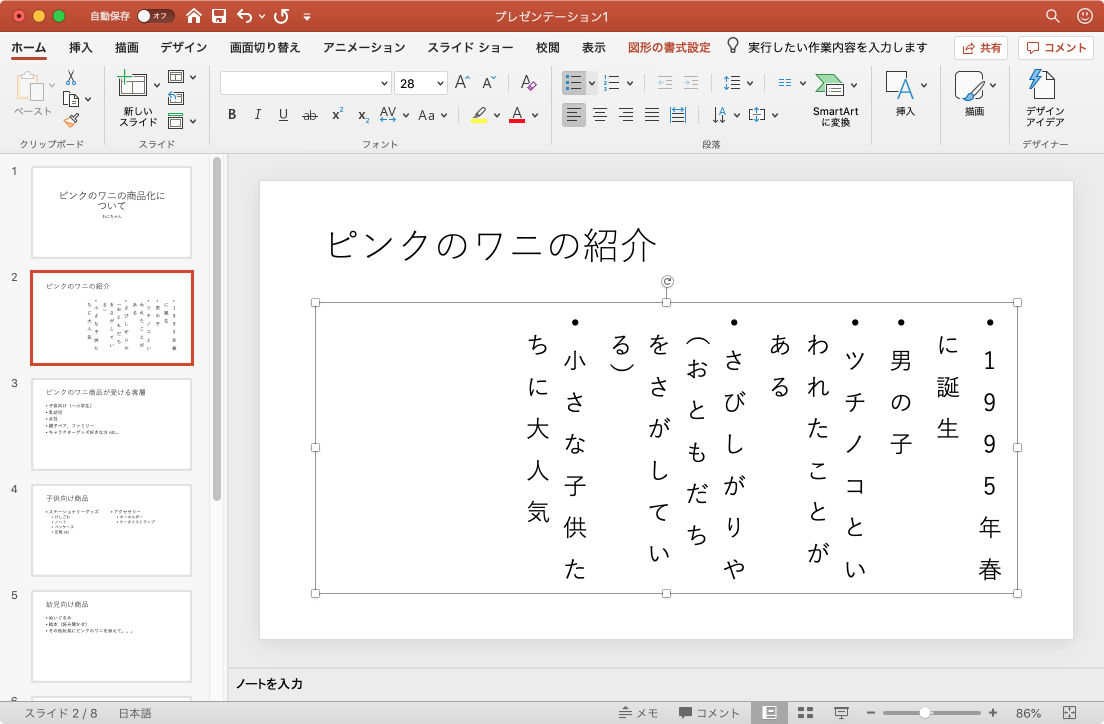Click the Clear Formatting eraser icon

click(x=529, y=83)
